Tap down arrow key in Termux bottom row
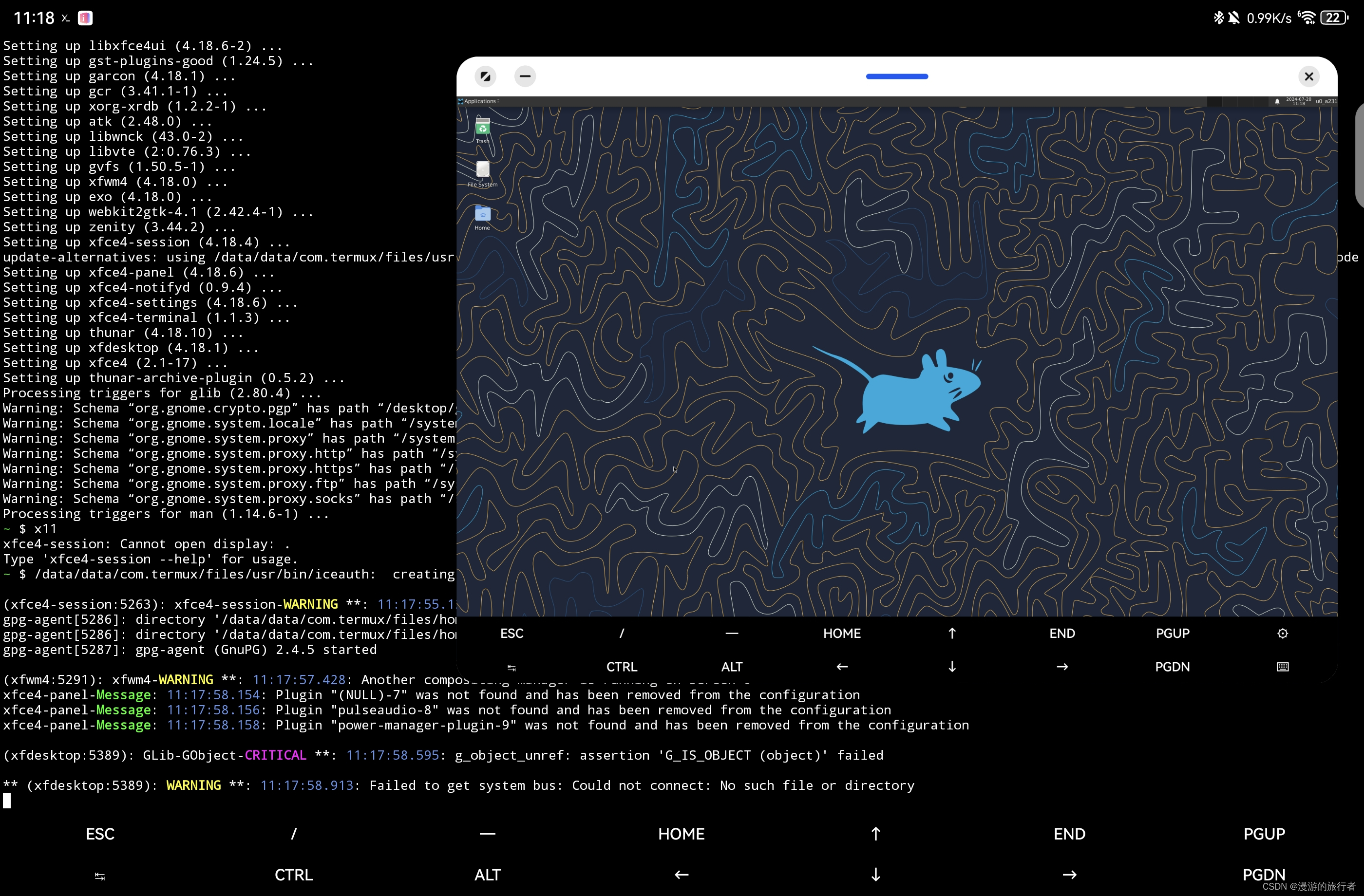 tap(876, 876)
